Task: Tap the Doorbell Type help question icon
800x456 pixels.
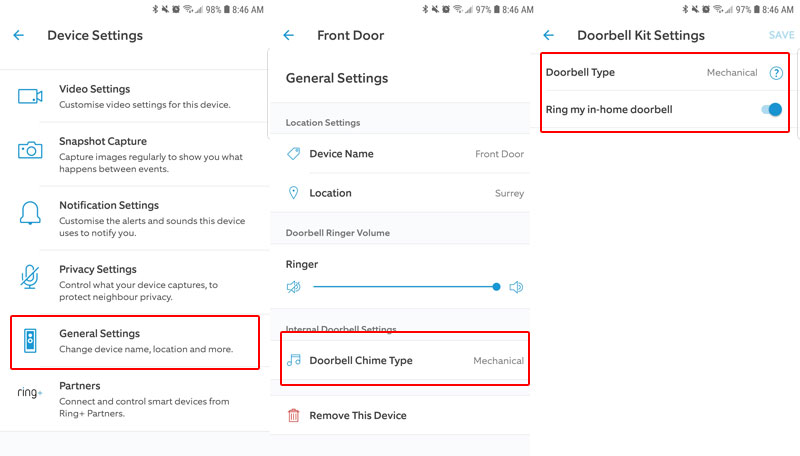Action: coord(775,73)
